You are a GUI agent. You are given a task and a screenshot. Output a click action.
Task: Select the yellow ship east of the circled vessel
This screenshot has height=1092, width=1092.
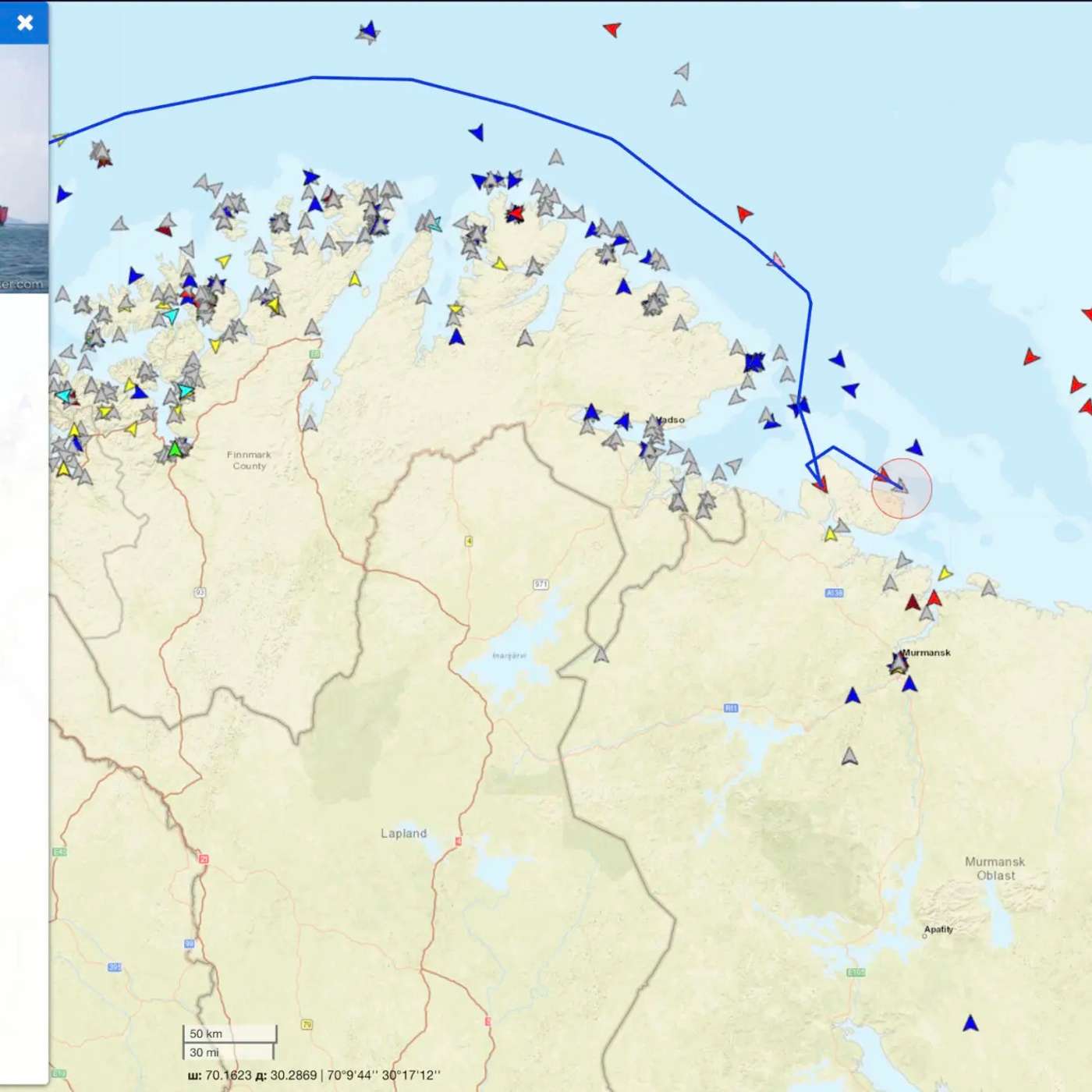coord(945,573)
